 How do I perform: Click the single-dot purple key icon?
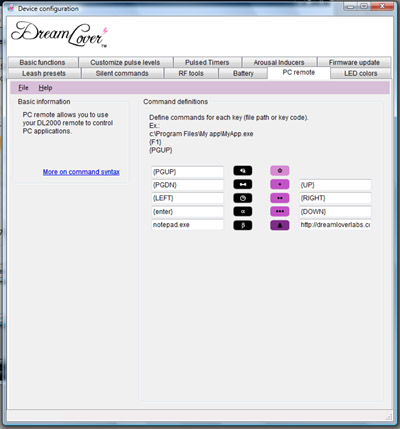click(x=280, y=184)
